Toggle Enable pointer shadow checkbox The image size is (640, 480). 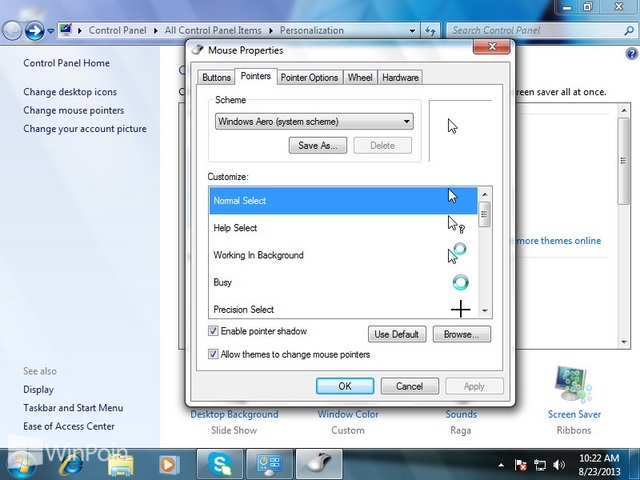213,331
